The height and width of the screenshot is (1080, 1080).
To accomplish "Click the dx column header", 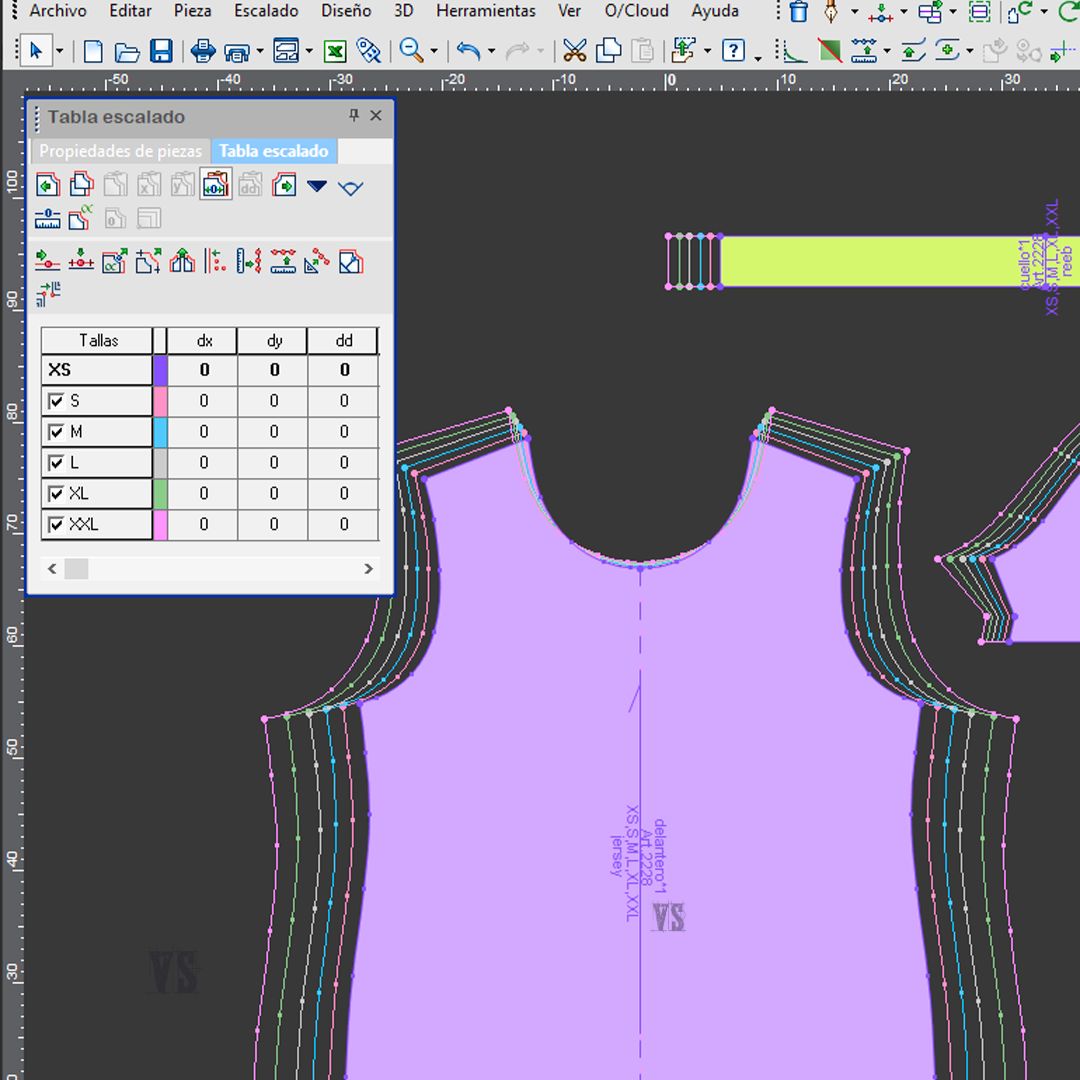I will pos(204,341).
